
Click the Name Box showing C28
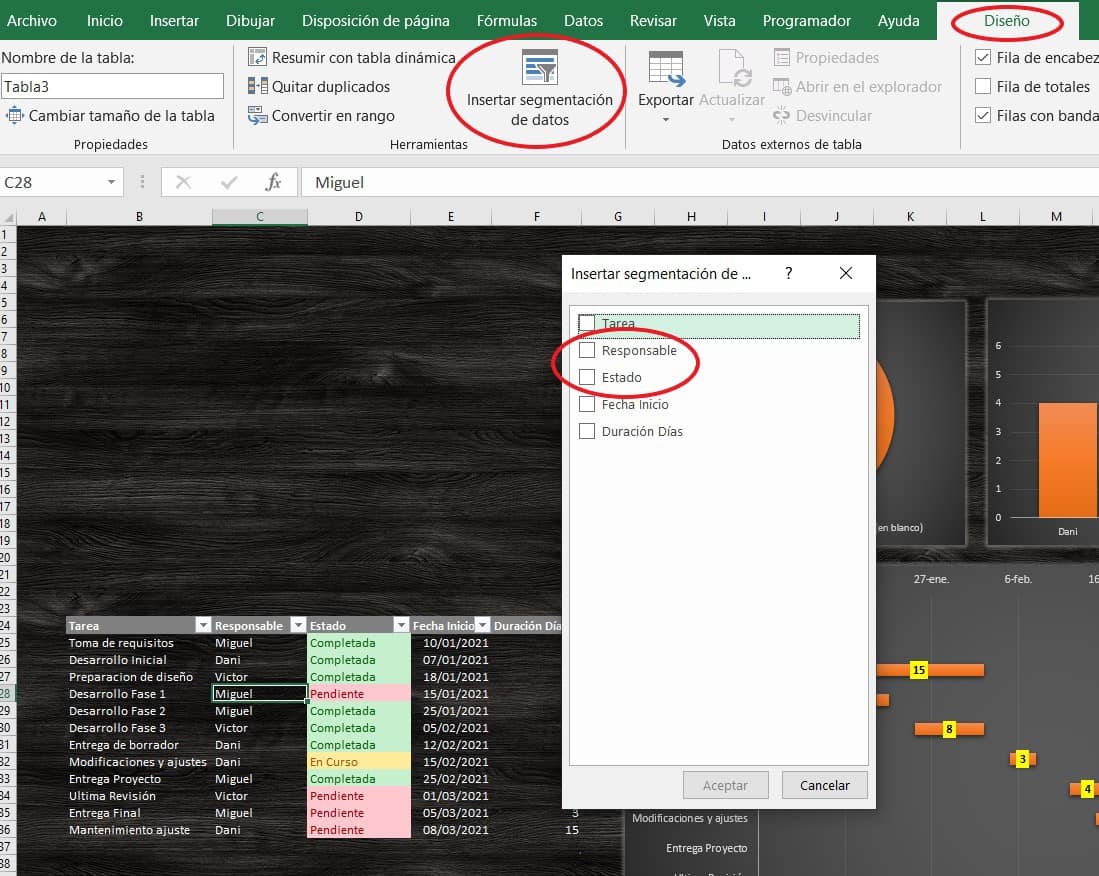click(x=53, y=182)
